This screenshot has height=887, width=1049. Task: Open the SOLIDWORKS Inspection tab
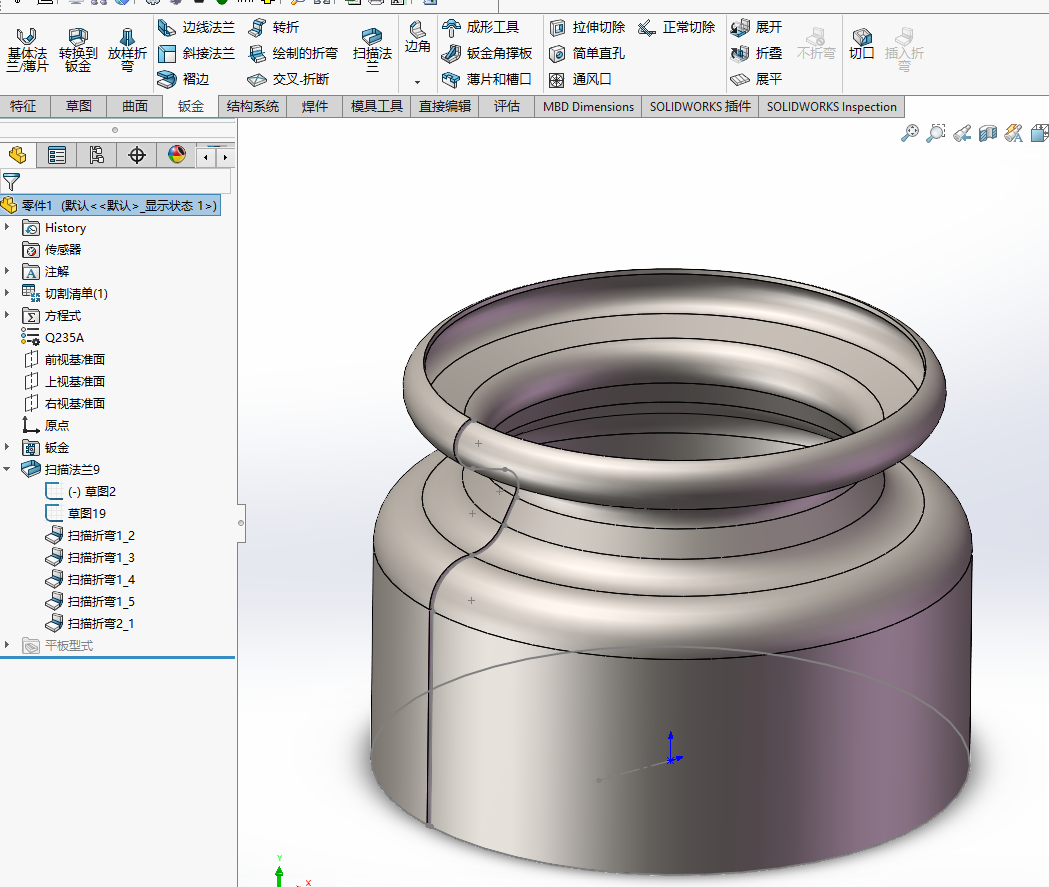832,106
